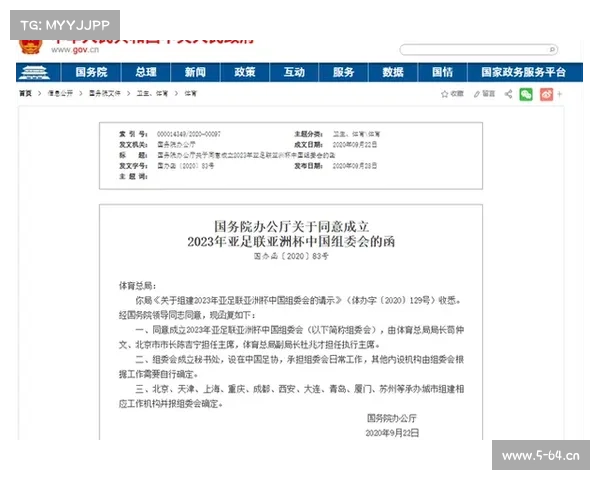Go to the 政策 navigation tab
Screen dimensions: 600x480
[x=245, y=73]
